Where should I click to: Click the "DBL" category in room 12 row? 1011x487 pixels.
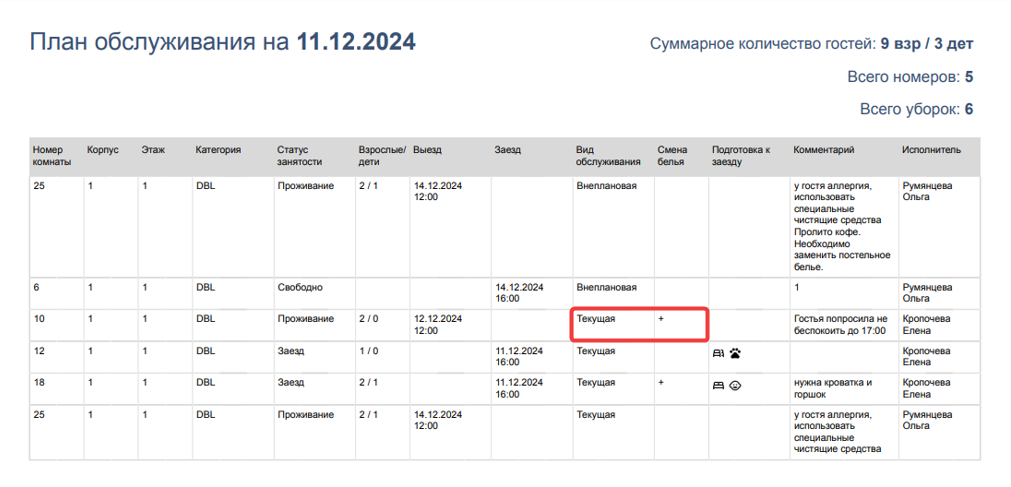pyautogui.click(x=205, y=351)
